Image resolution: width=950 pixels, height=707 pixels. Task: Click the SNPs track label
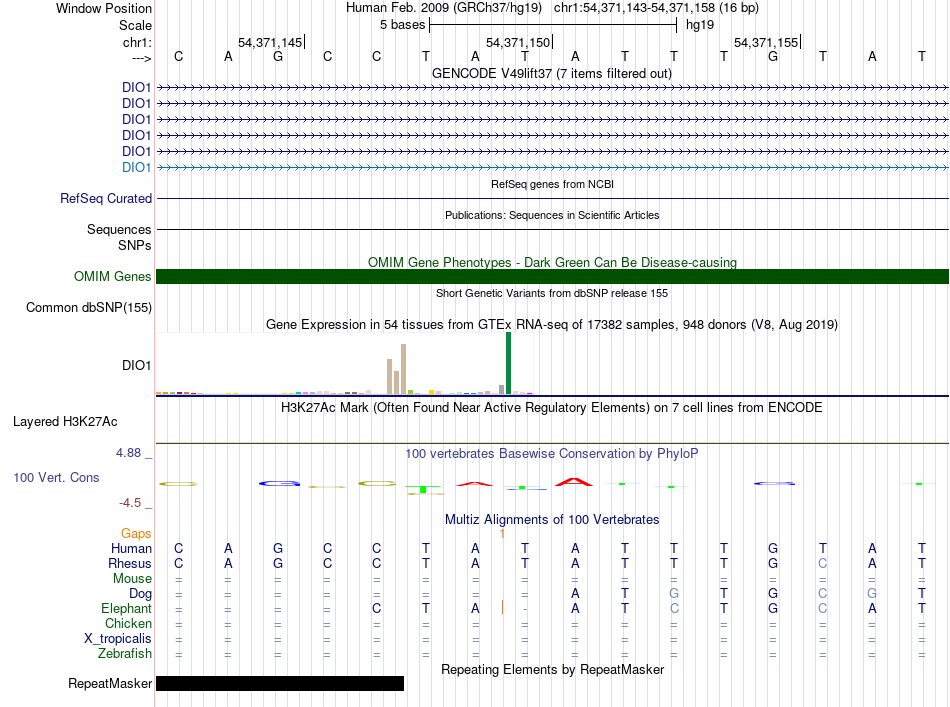[135, 245]
